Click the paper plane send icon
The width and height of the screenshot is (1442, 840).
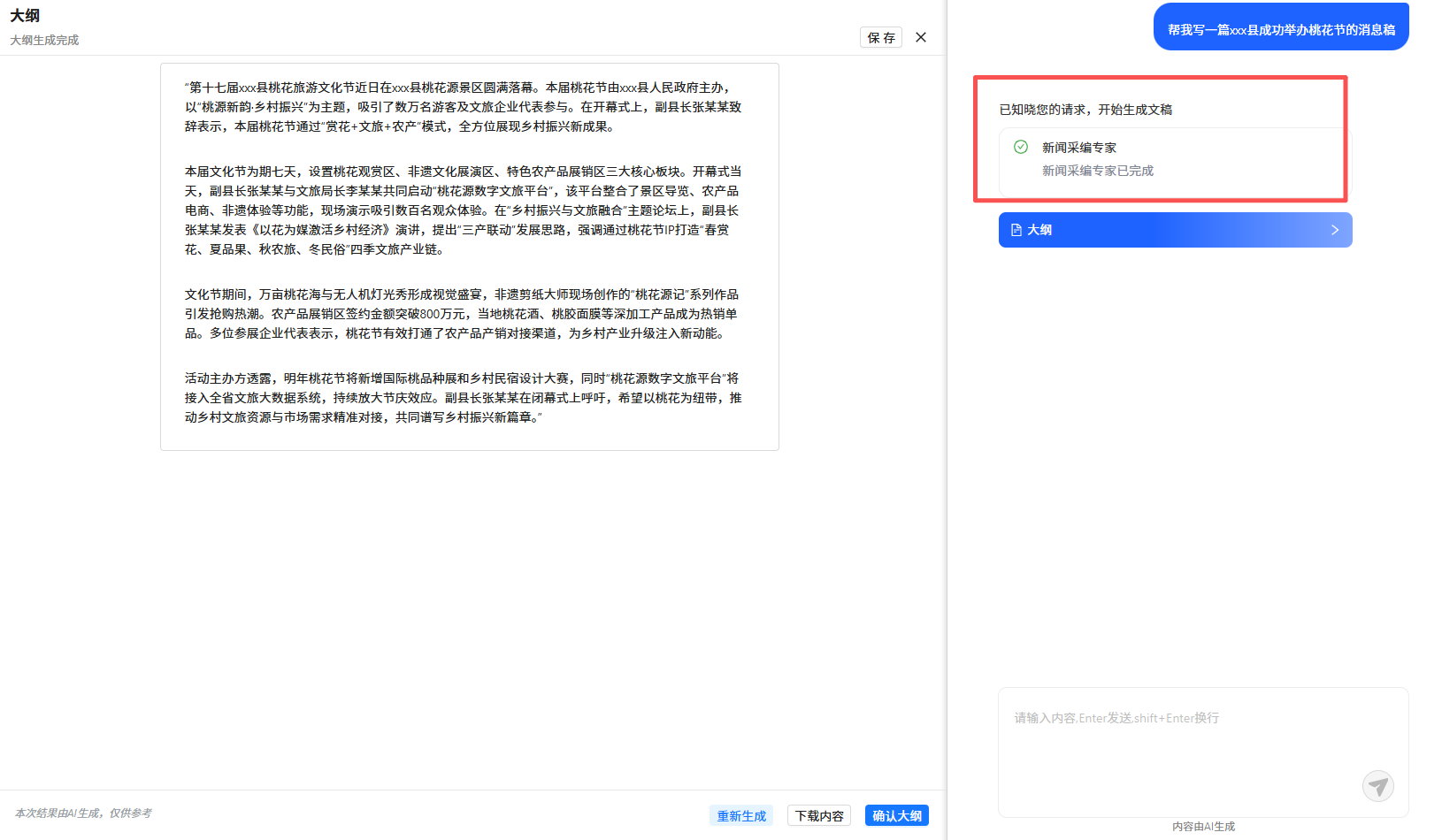[x=1377, y=785]
